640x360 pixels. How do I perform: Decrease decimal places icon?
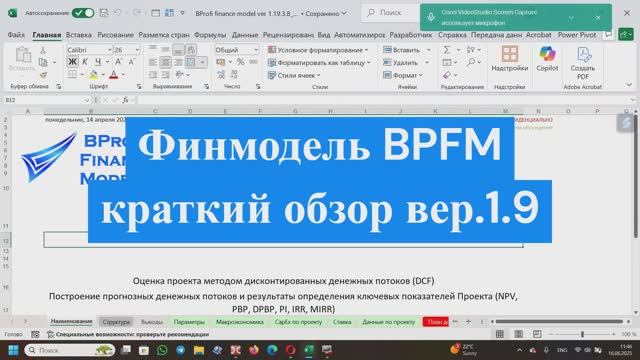(234, 75)
